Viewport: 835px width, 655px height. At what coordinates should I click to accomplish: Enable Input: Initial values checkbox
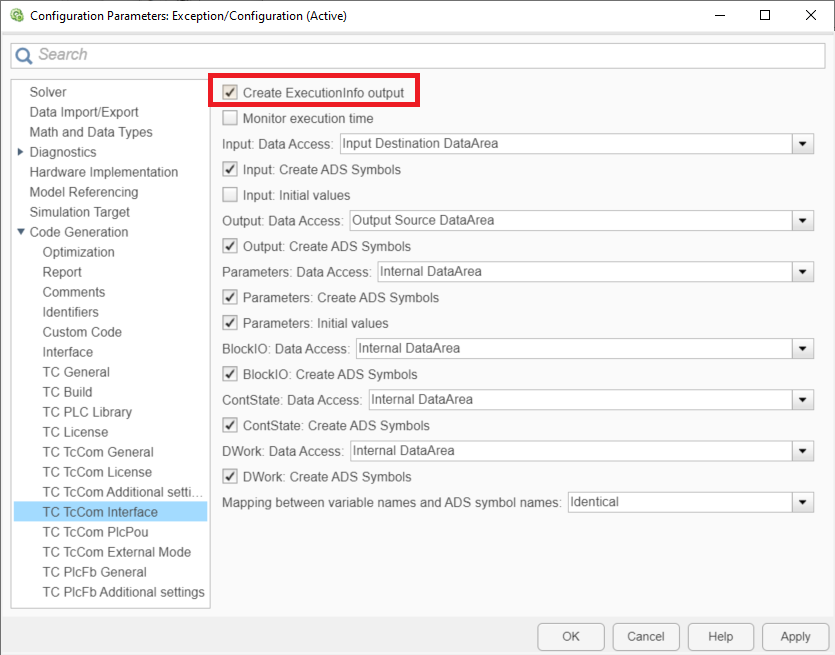pyautogui.click(x=230, y=195)
